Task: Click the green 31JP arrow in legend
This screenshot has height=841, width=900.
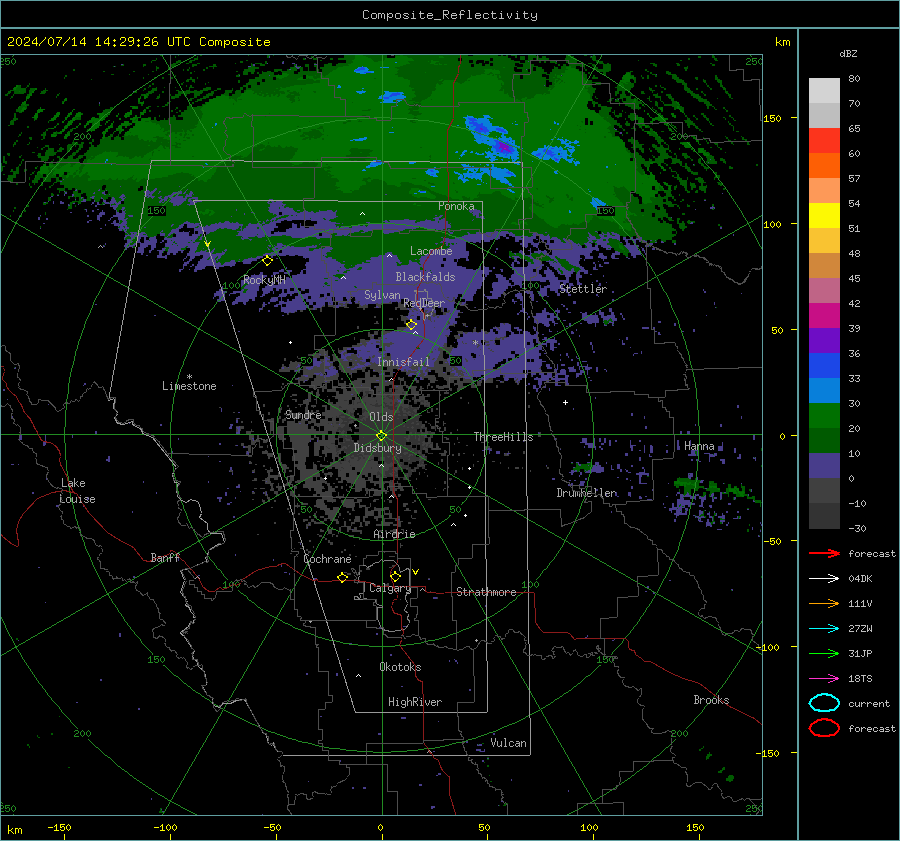Action: (x=824, y=653)
